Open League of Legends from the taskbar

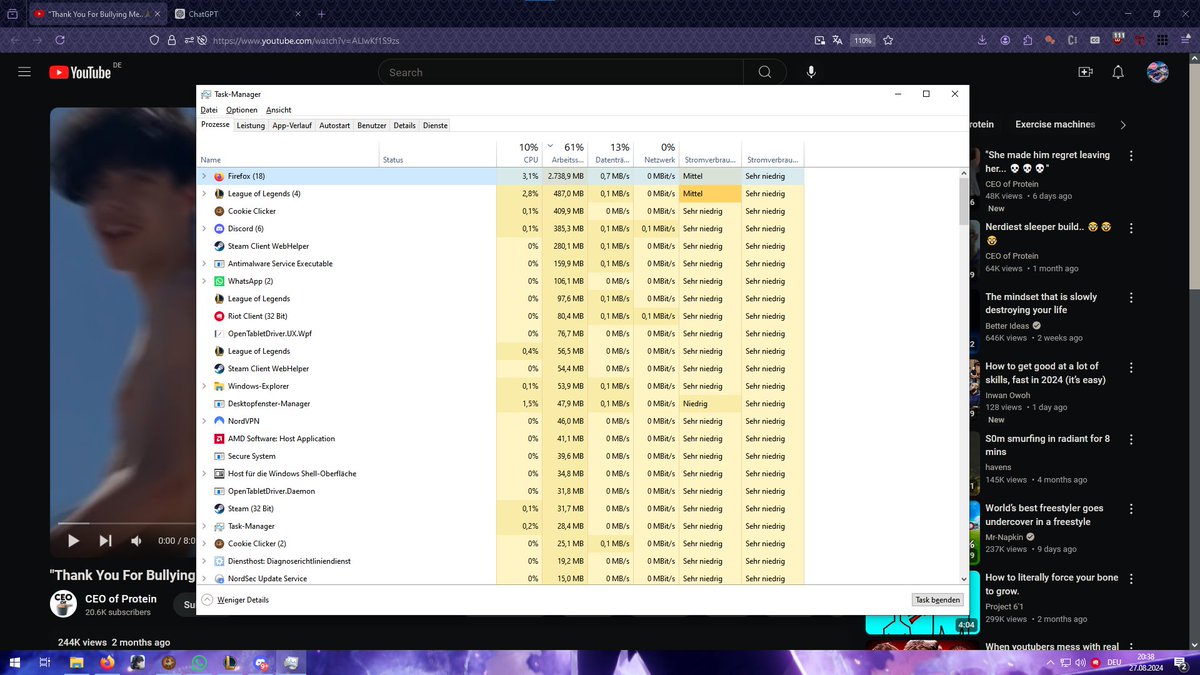tap(229, 662)
